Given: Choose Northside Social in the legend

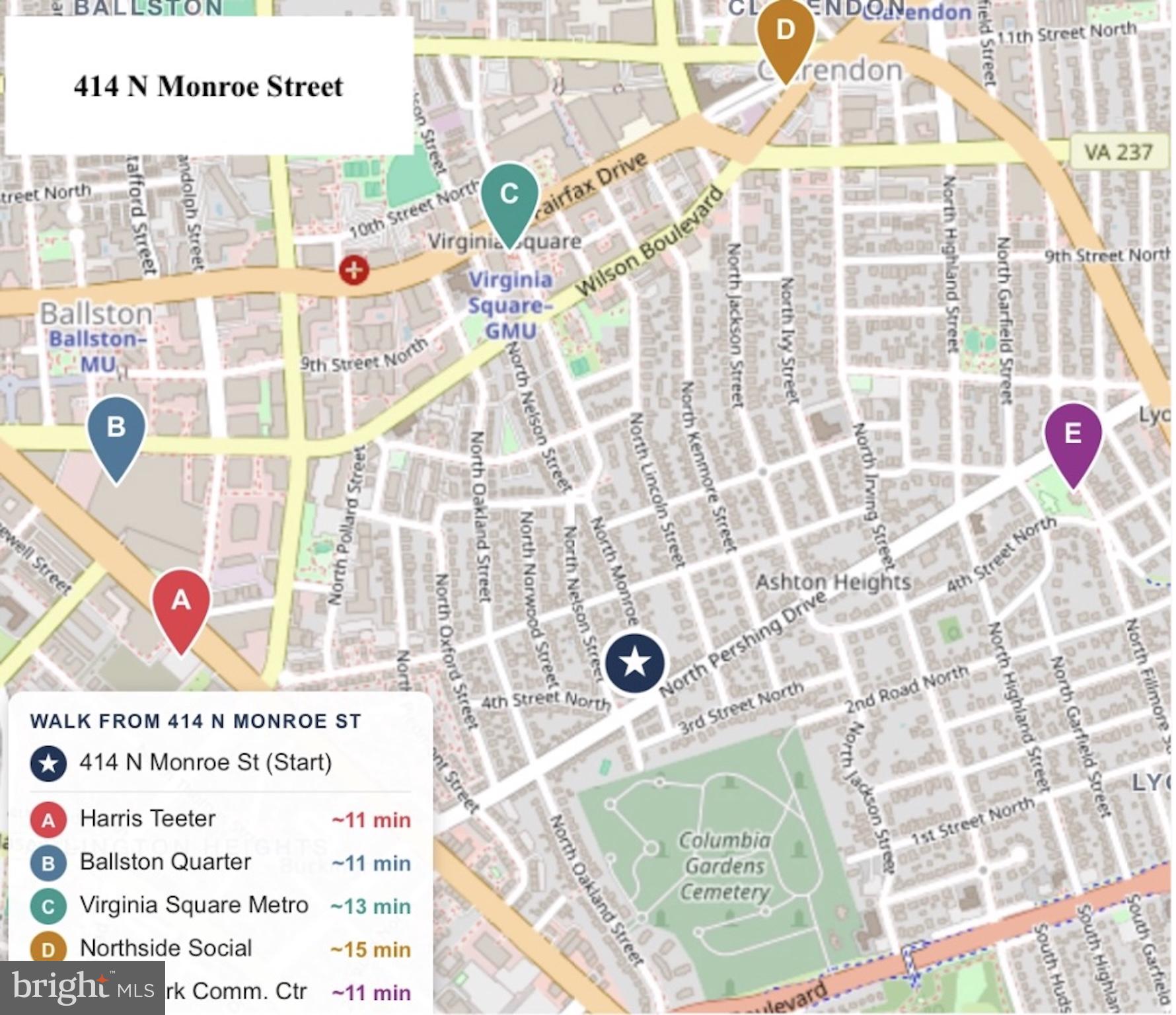Looking at the screenshot, I should pyautogui.click(x=166, y=948).
